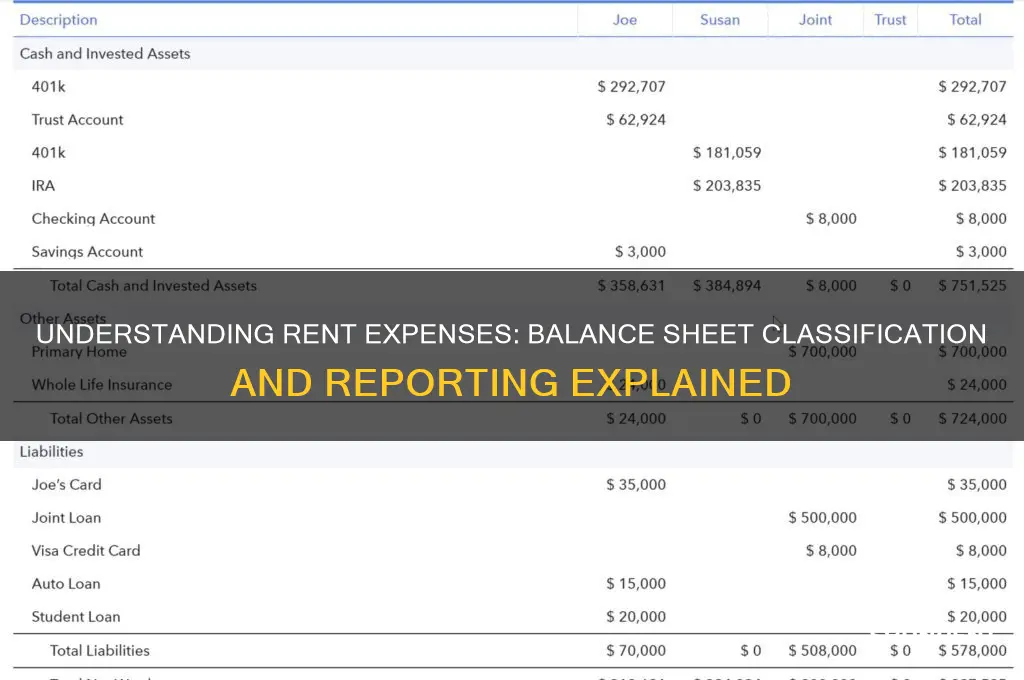
Task: Click the Total column $ 20,000 value
Action: [x=977, y=617]
